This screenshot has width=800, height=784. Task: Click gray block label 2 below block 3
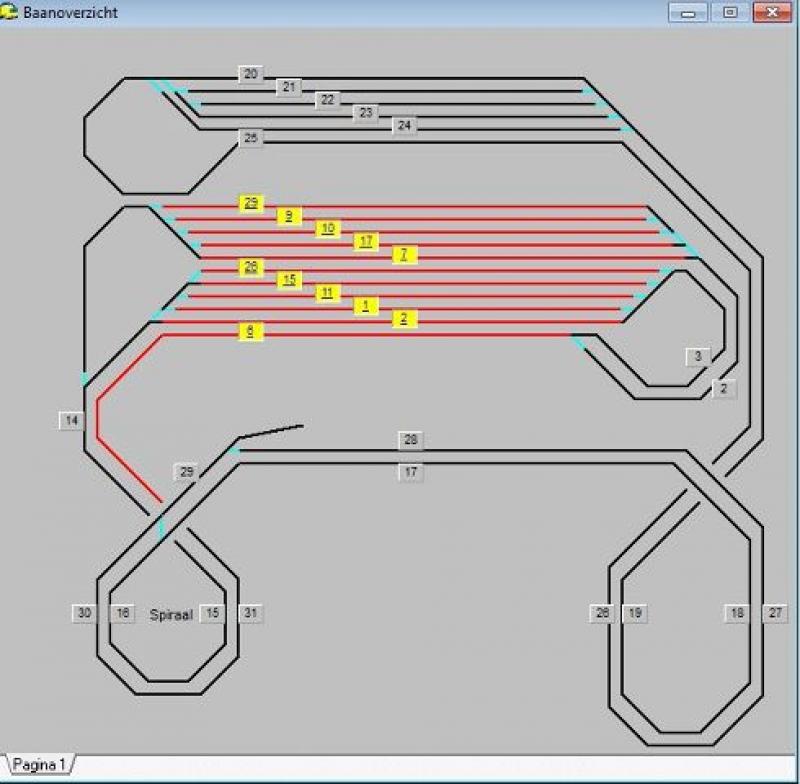pos(723,389)
